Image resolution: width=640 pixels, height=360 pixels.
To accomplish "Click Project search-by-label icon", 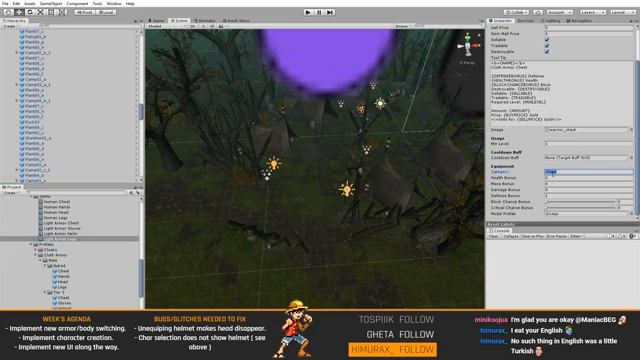I will coord(138,192).
